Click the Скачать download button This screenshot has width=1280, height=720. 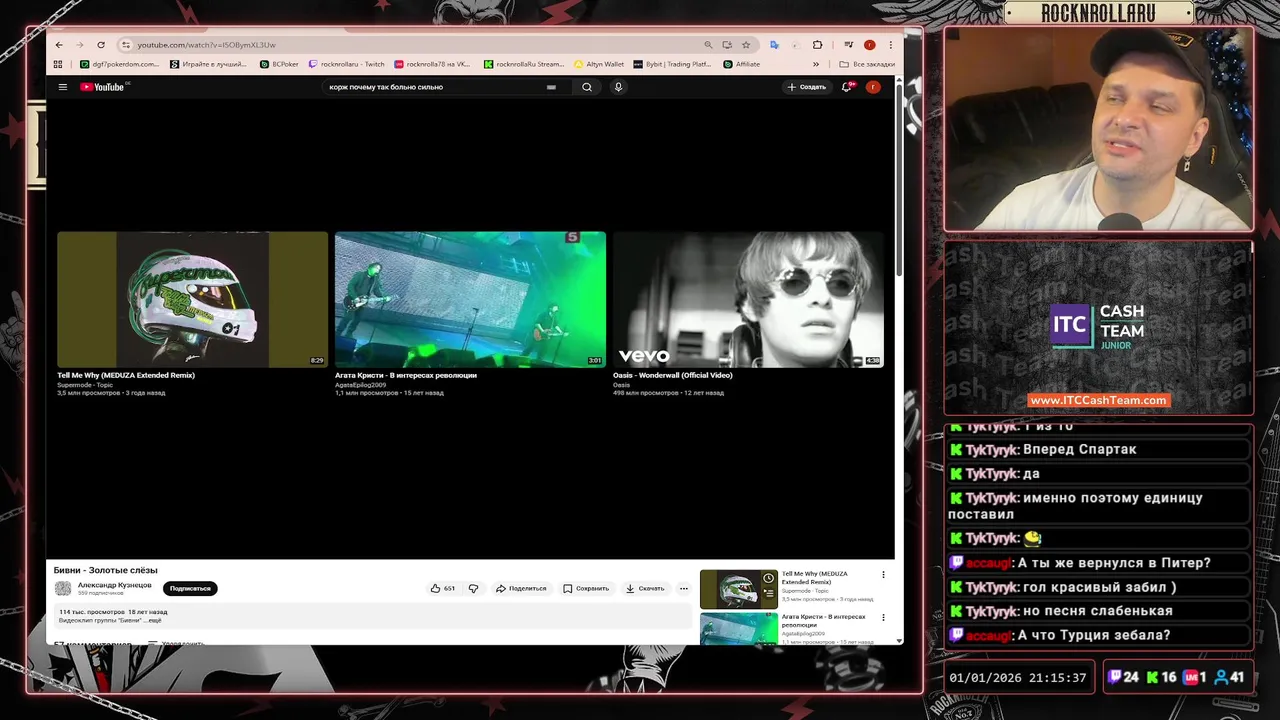click(645, 588)
